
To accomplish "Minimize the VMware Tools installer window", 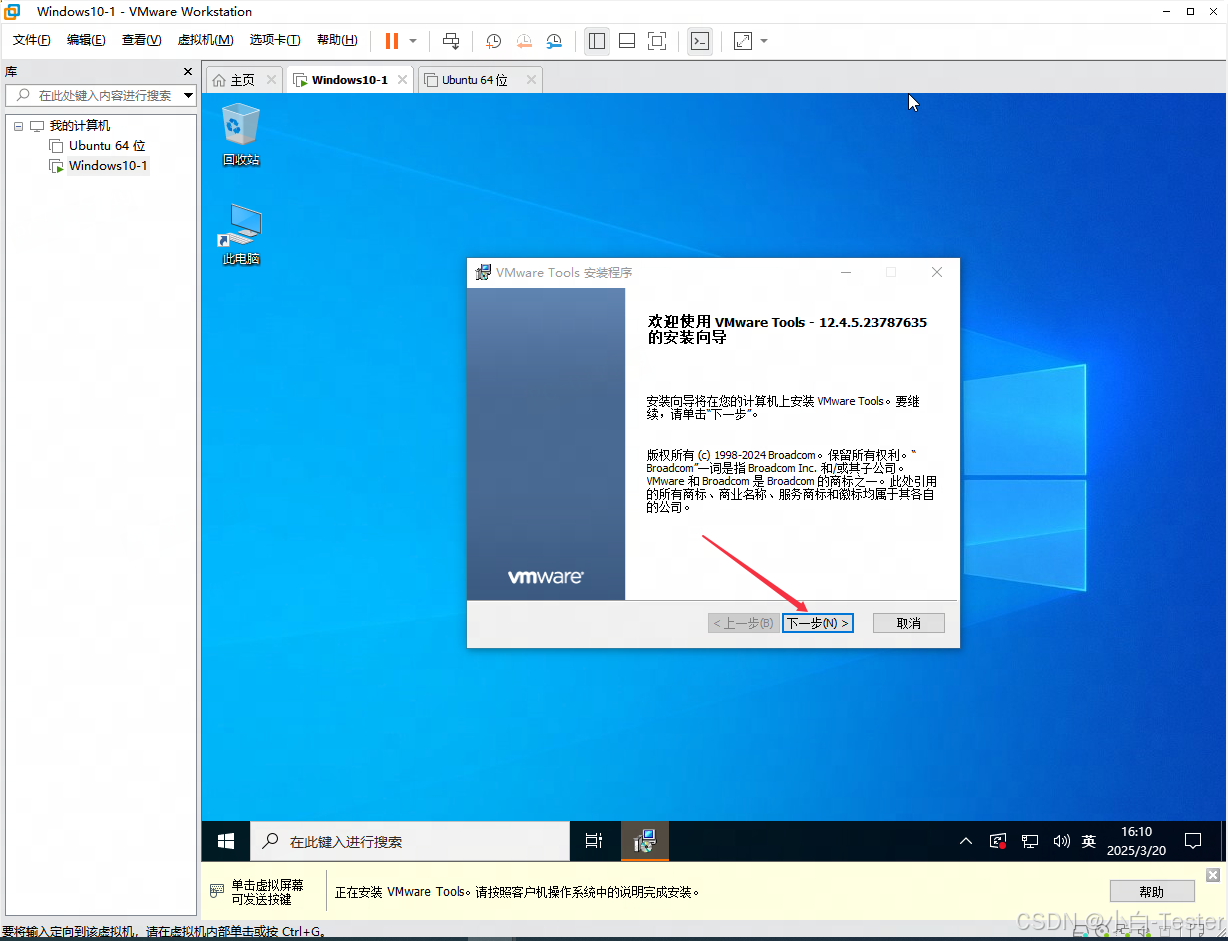I will point(846,272).
